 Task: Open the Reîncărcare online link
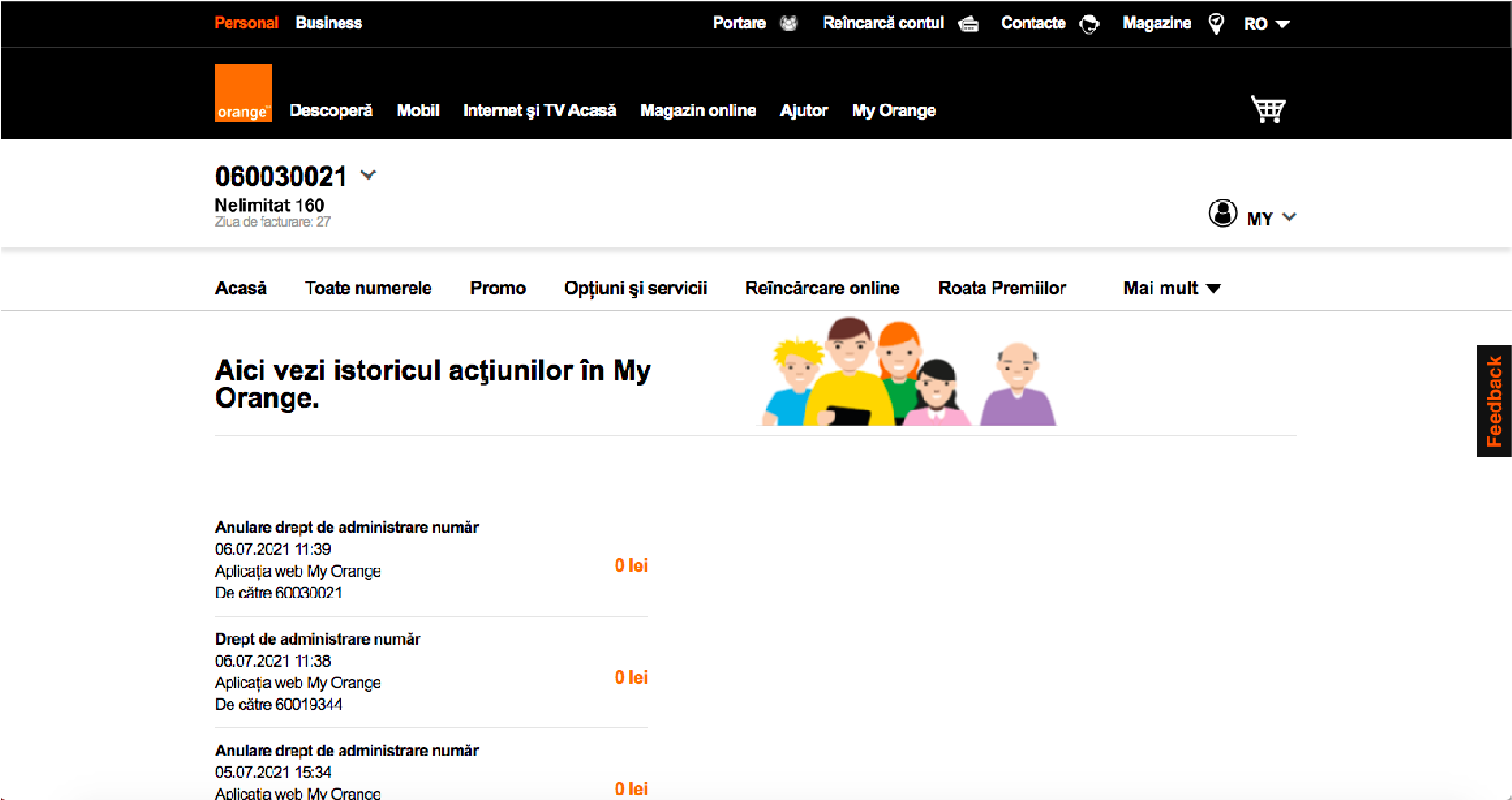822,288
